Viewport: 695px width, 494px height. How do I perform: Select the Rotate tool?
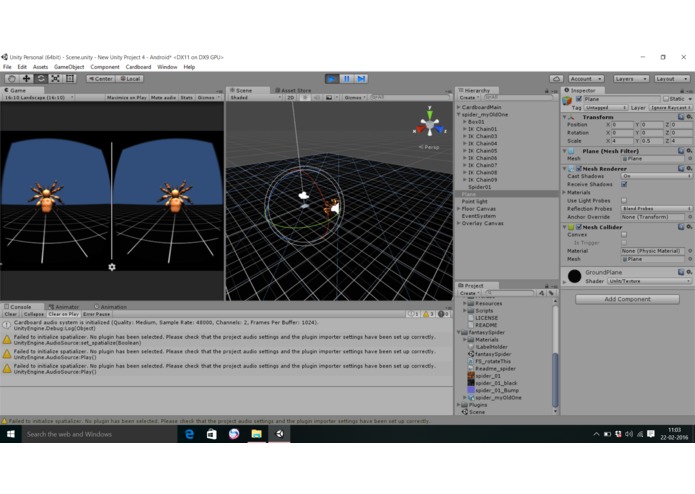click(x=41, y=79)
